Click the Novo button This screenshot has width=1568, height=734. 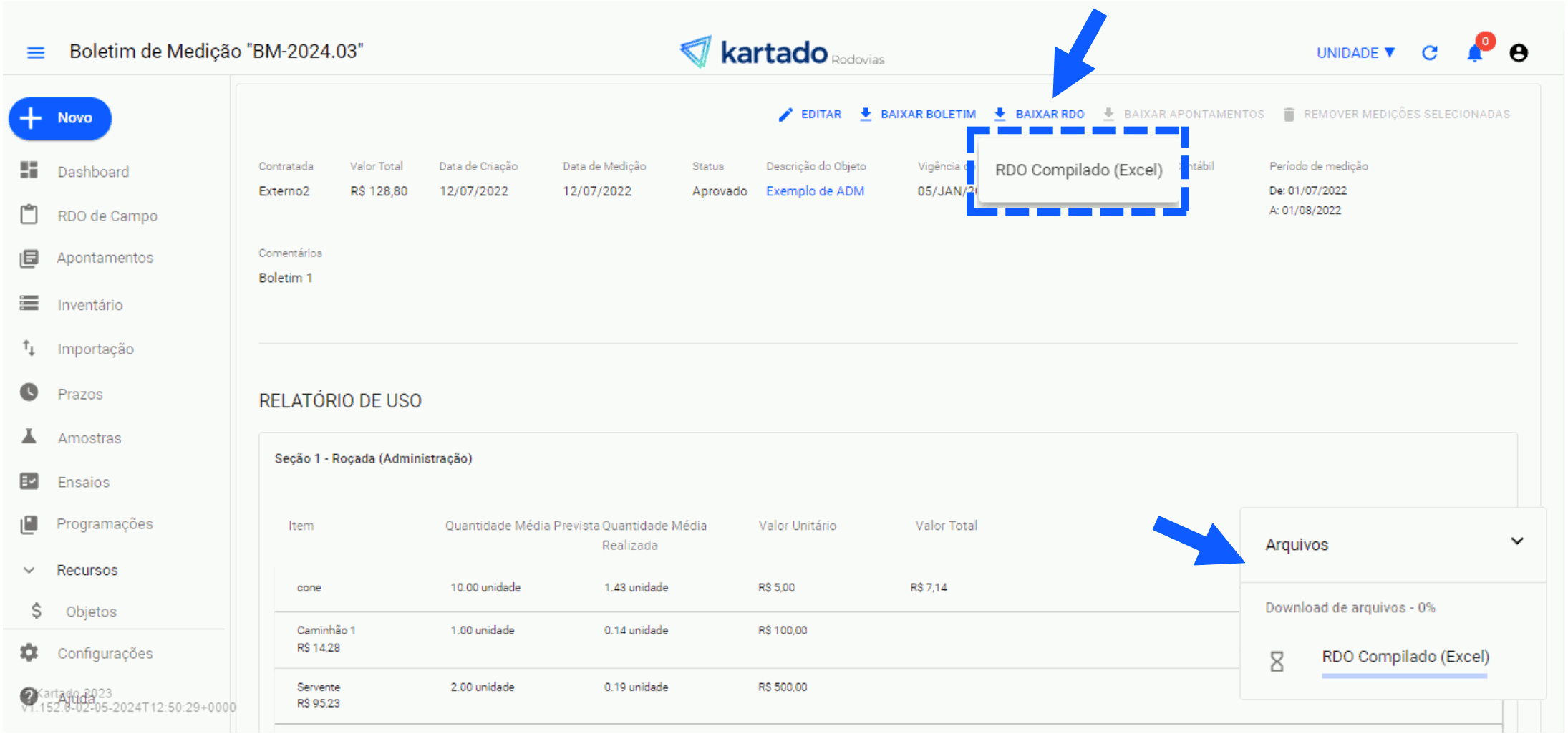(60, 118)
